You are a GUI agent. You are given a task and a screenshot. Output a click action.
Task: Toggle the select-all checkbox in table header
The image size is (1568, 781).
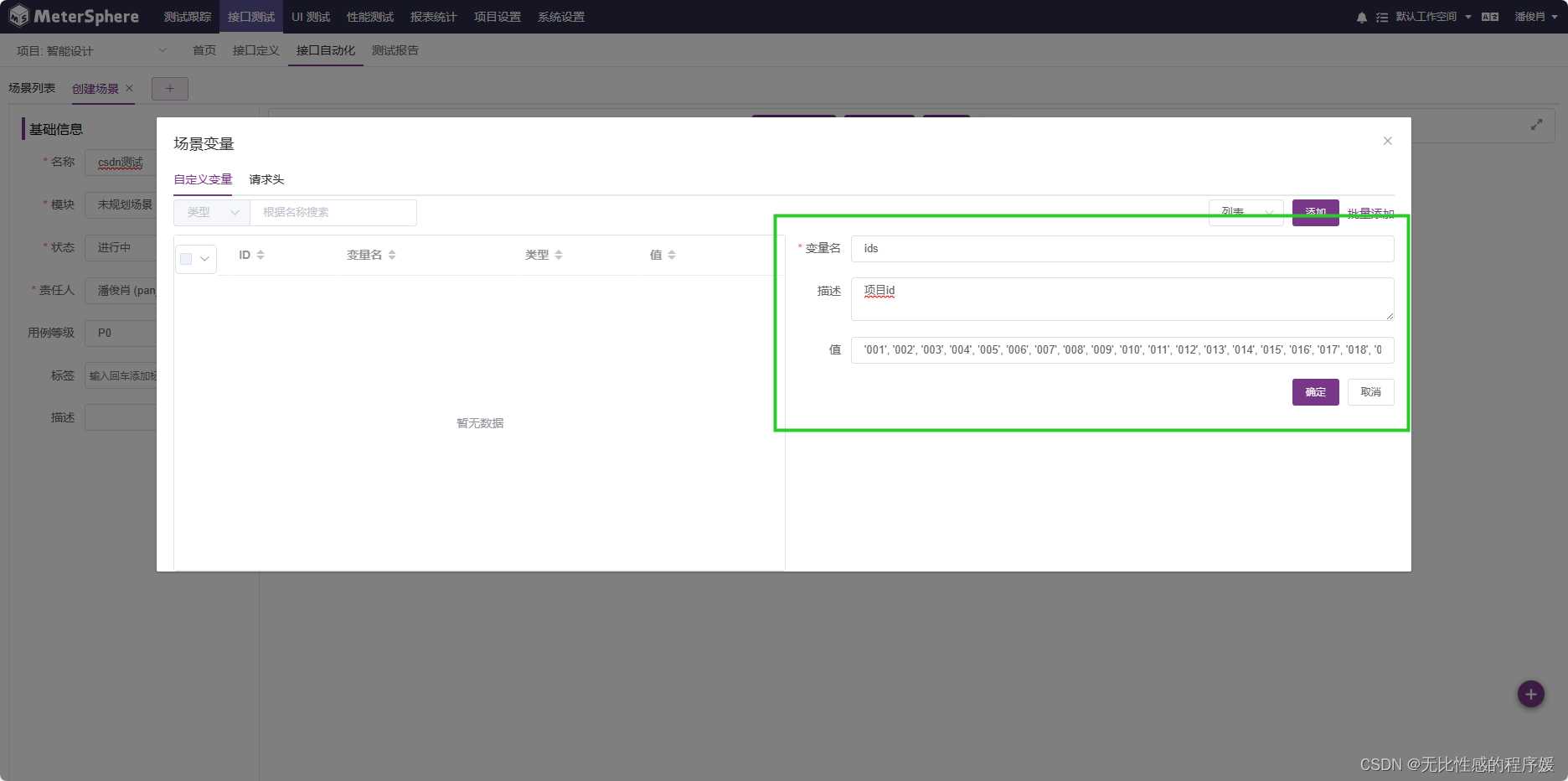click(186, 259)
